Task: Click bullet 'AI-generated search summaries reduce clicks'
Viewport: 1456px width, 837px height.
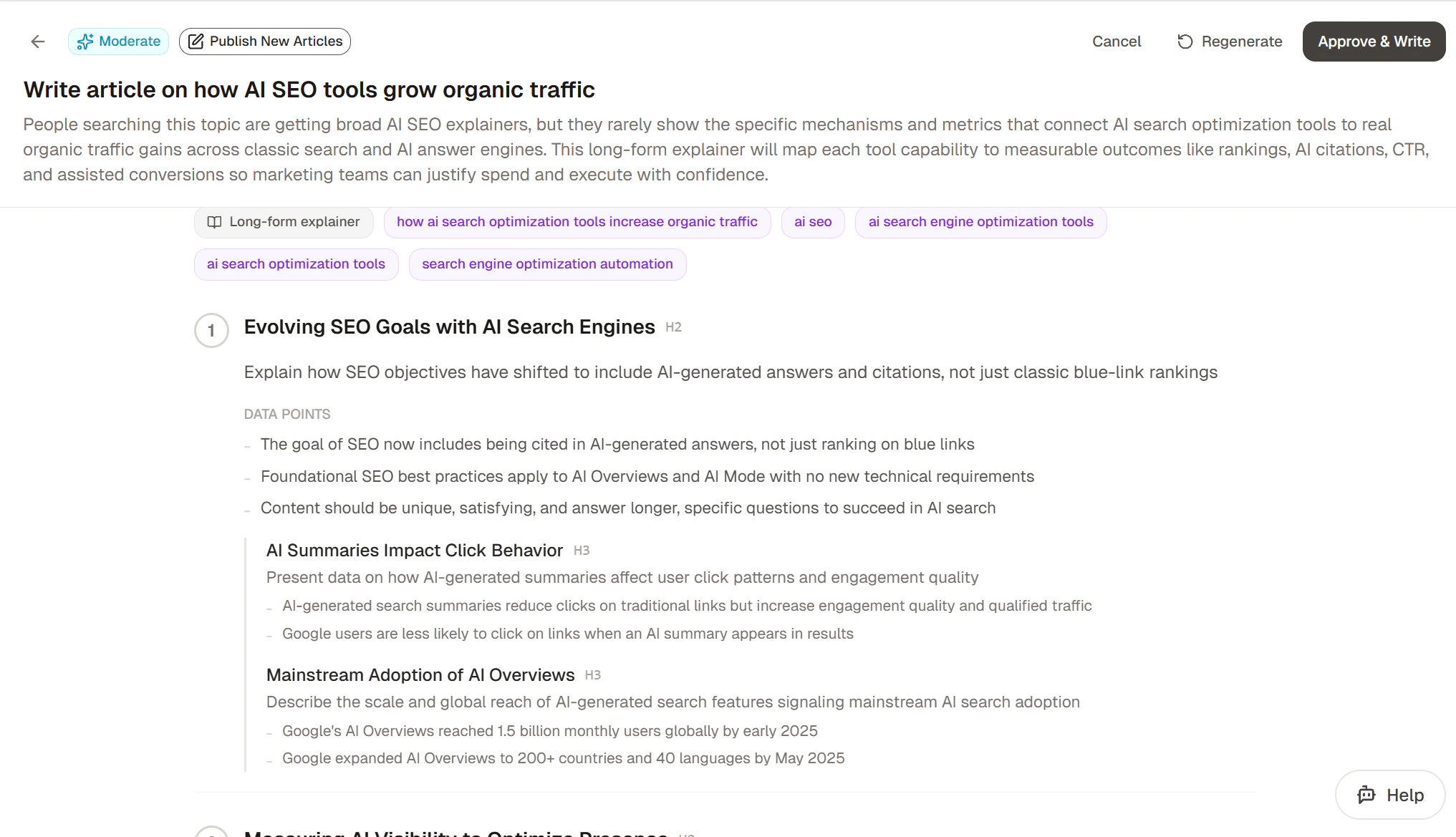Action: tap(687, 606)
